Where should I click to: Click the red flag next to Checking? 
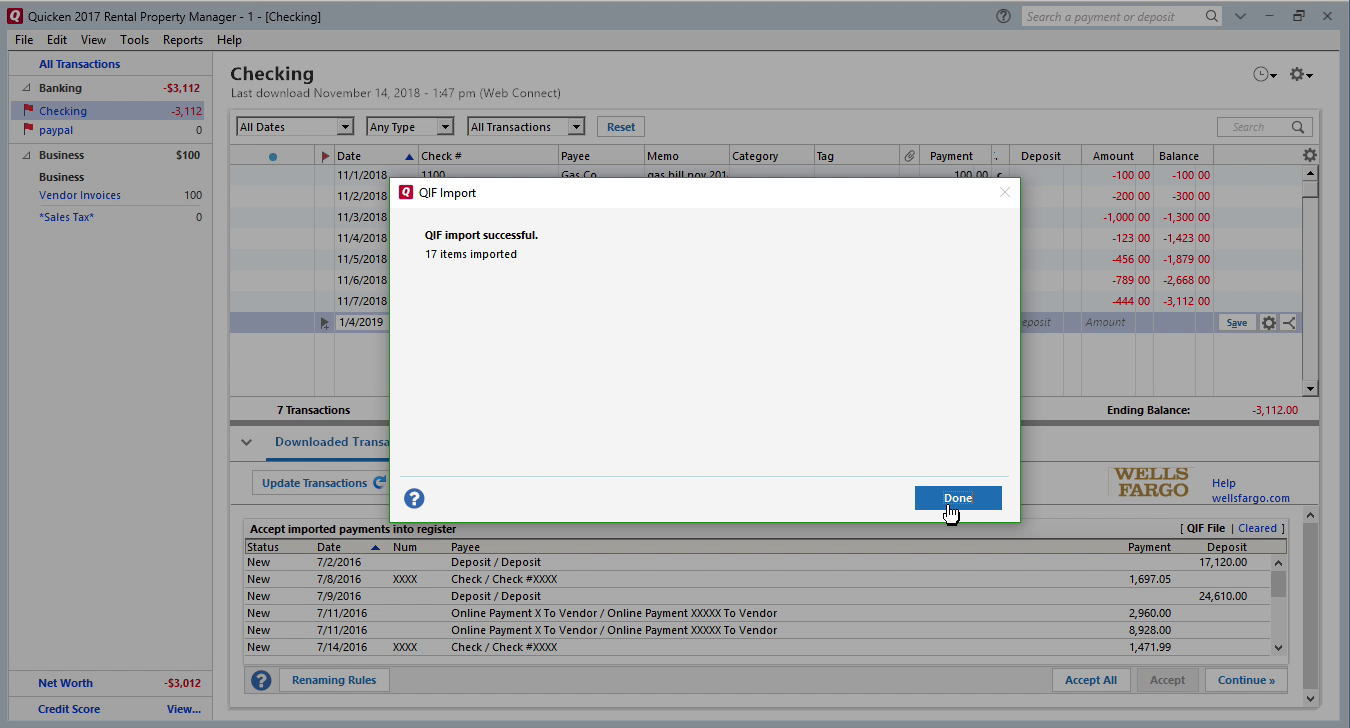28,111
